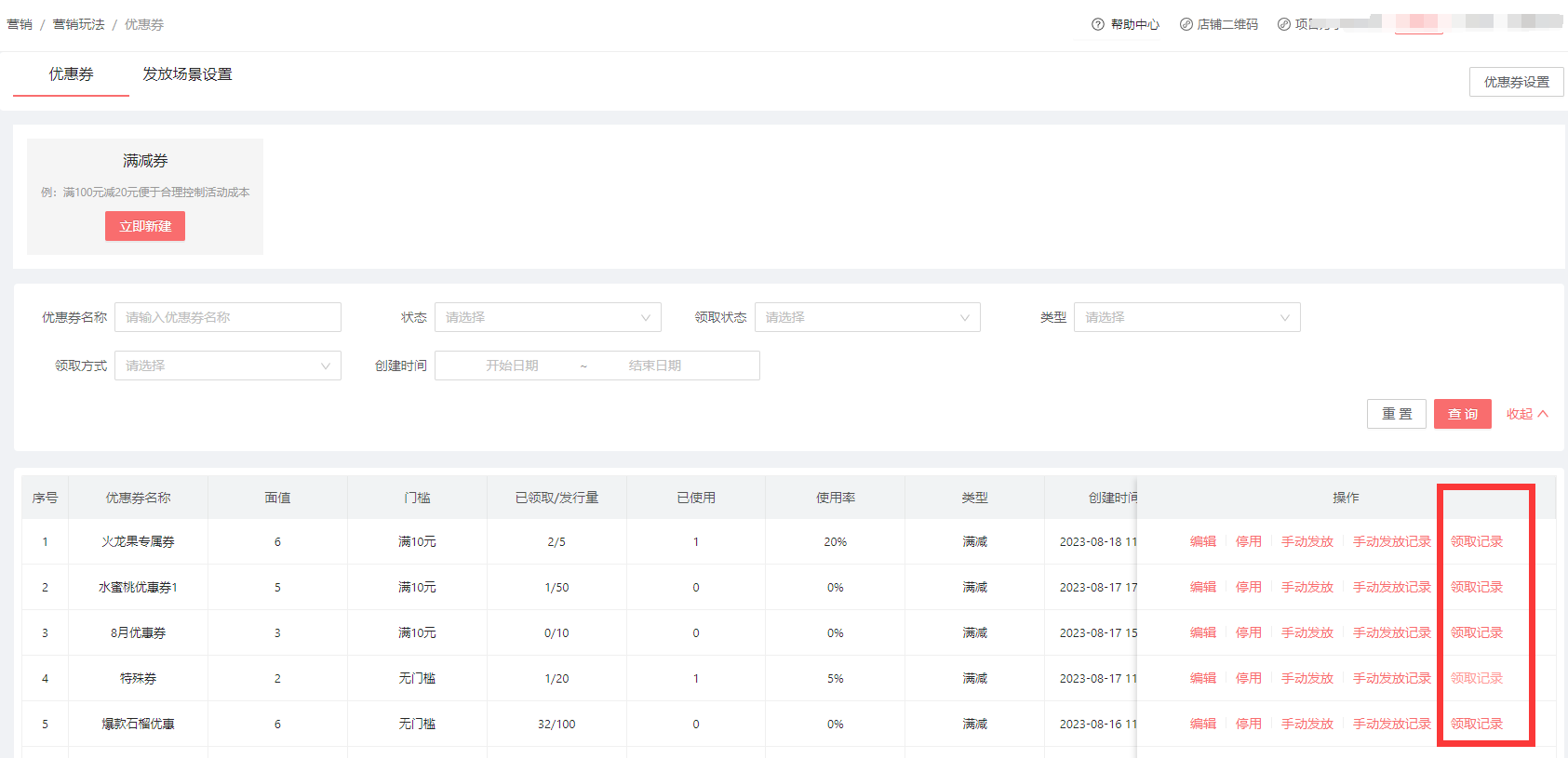
Task: Focus the 优惠券名称 input field
Action: [227, 317]
